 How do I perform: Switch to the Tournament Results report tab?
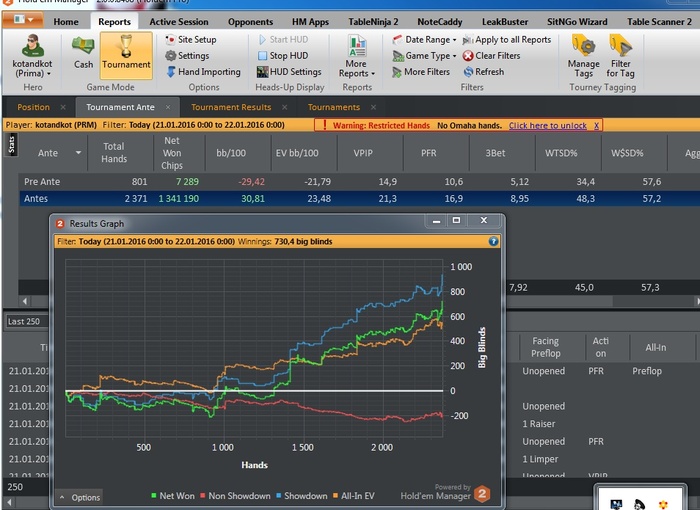tap(231, 107)
